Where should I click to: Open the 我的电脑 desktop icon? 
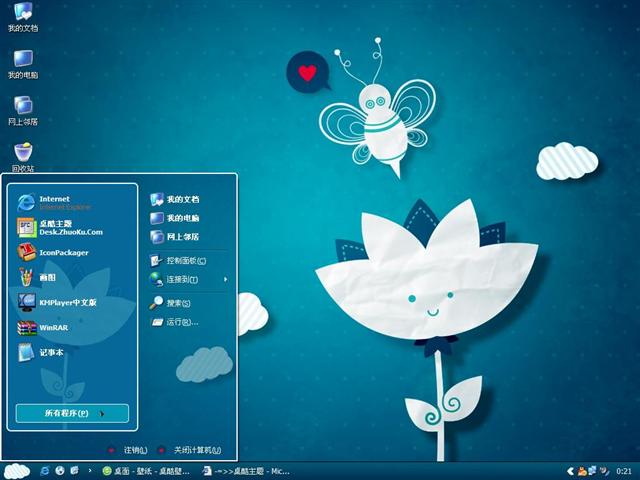[23, 64]
